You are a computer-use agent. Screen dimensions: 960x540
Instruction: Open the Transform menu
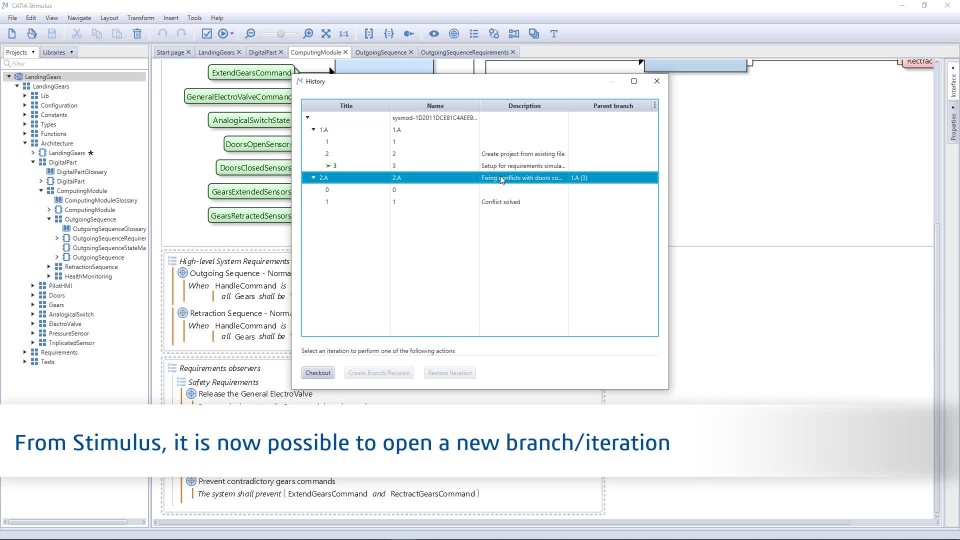140,18
